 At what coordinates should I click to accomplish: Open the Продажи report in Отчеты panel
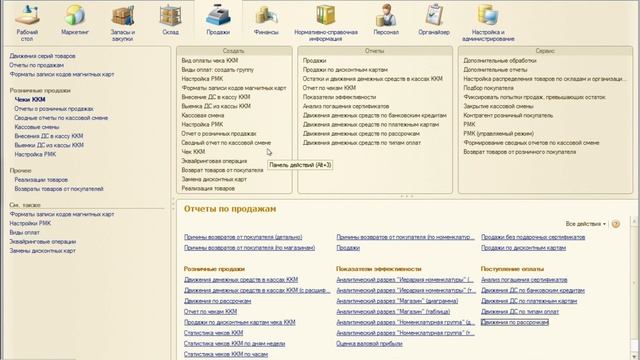click(x=314, y=60)
